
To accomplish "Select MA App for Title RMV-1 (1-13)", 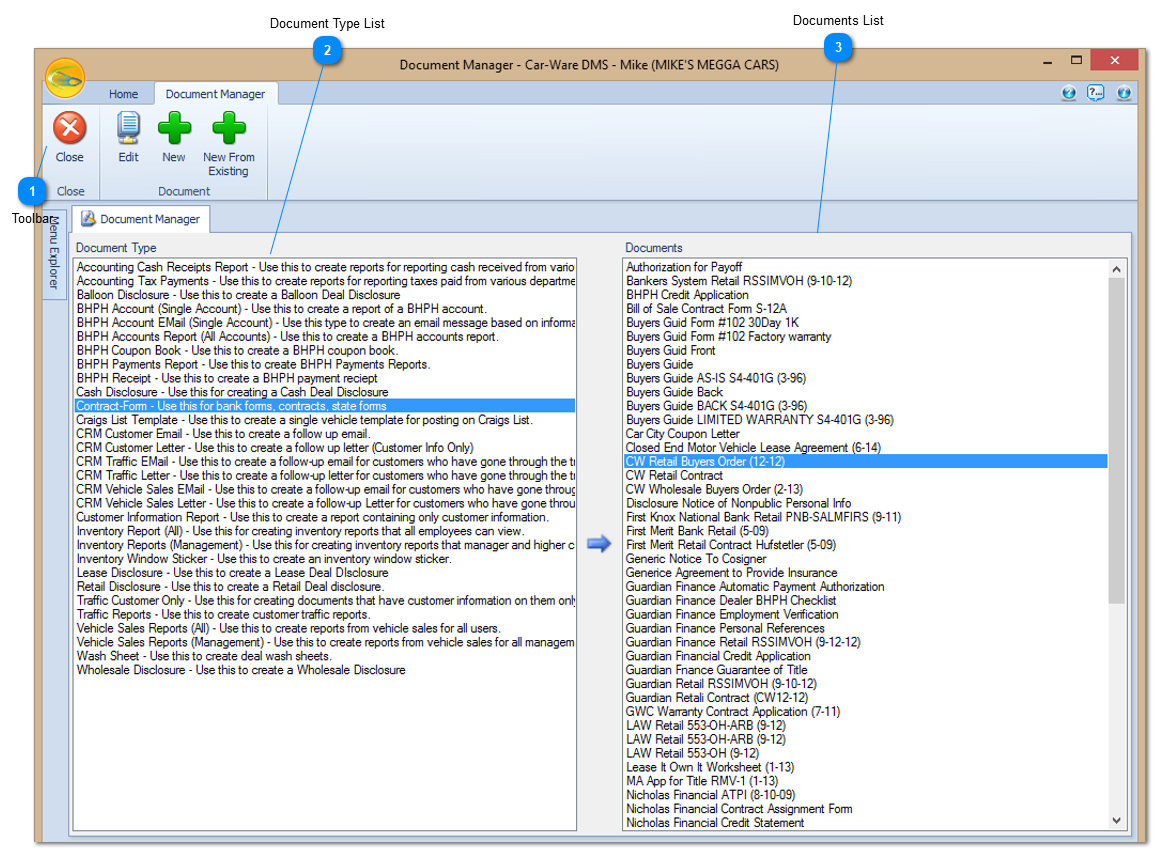I will pos(866,782).
